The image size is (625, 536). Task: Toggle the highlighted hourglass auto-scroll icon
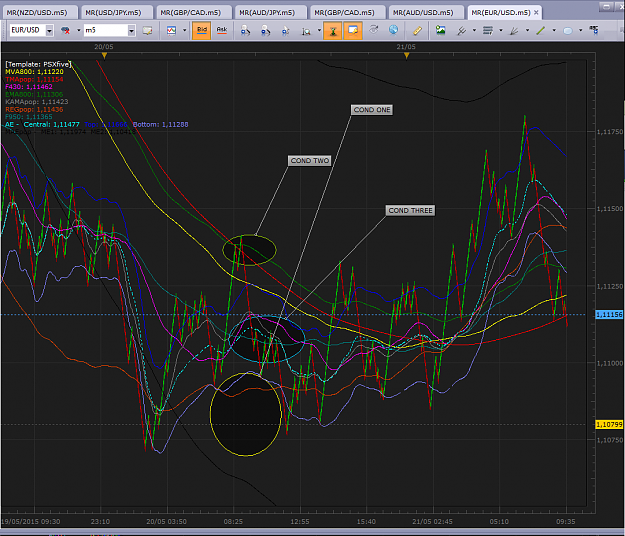pos(333,30)
